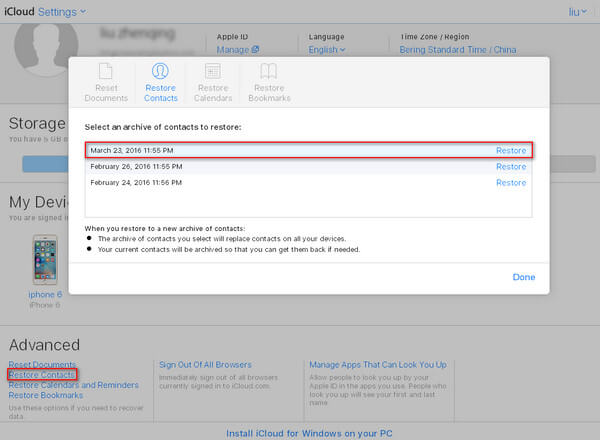
Task: Click the blue storage usage bar
Action: click(x=45, y=164)
